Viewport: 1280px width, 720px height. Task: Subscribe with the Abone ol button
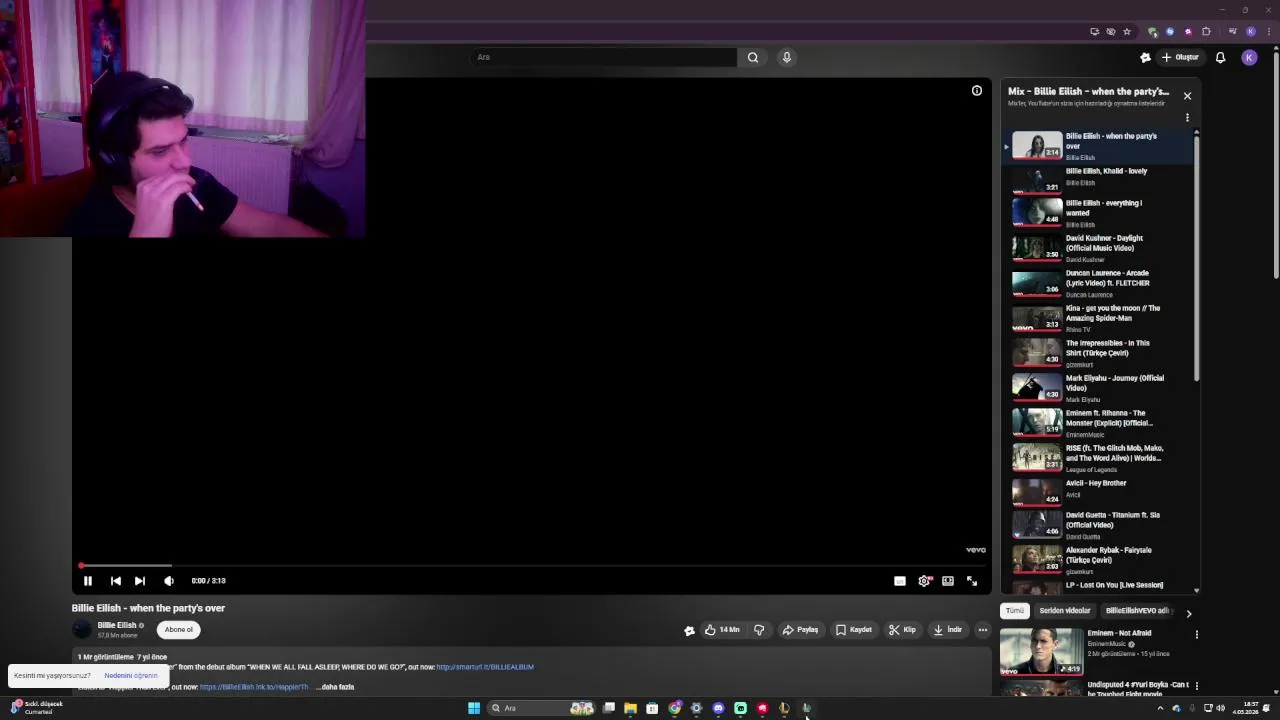pos(179,630)
